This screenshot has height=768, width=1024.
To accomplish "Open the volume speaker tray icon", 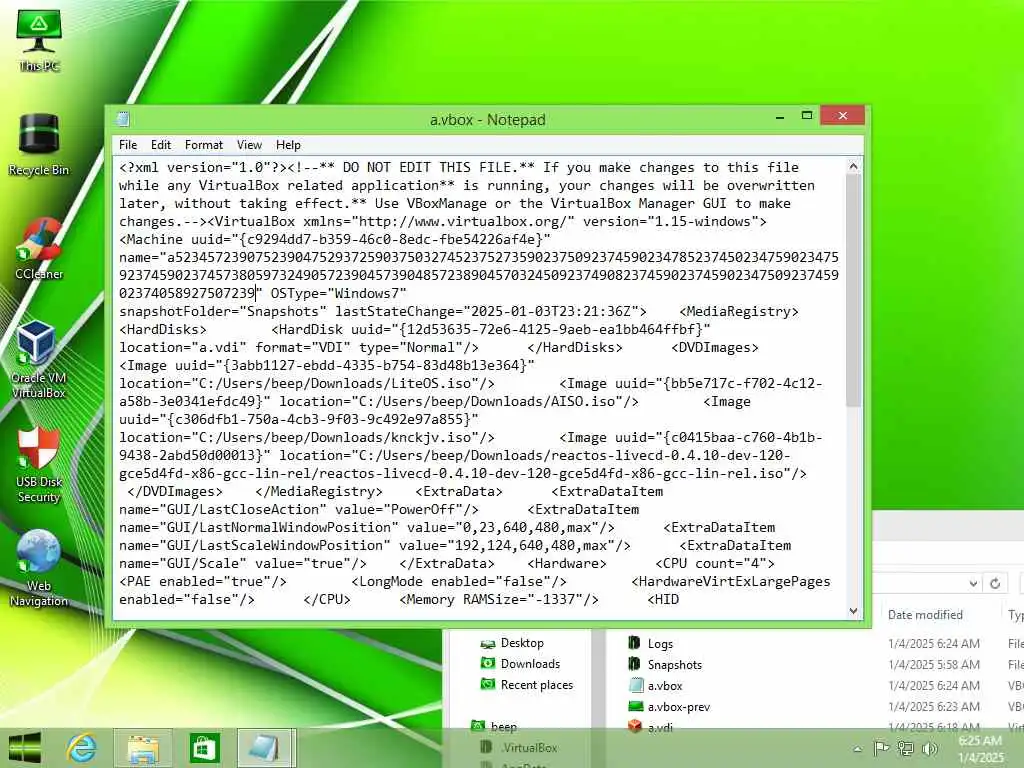I will click(929, 748).
